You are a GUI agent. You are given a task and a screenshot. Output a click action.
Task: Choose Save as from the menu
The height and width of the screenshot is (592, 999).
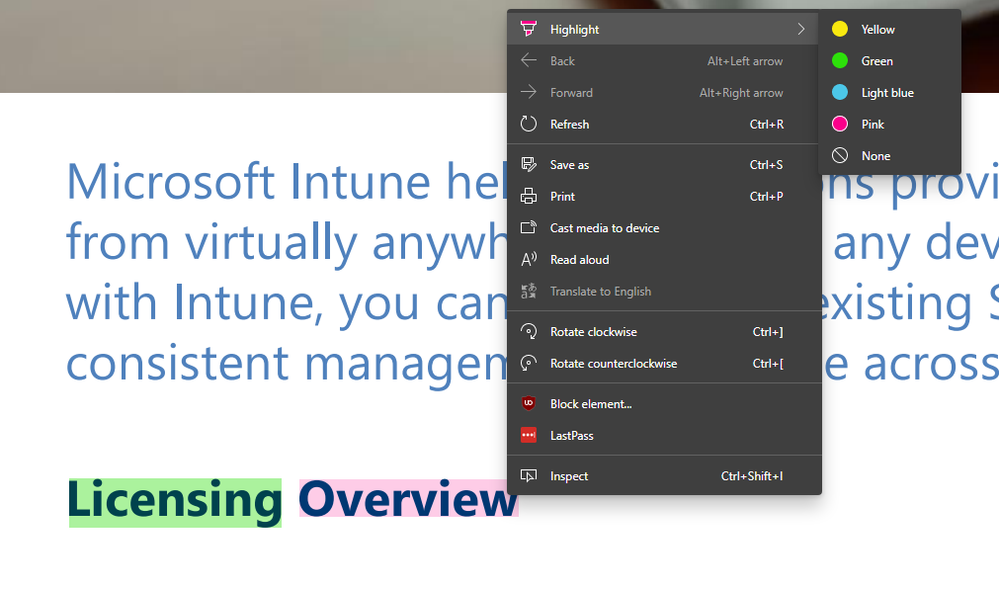point(663,164)
